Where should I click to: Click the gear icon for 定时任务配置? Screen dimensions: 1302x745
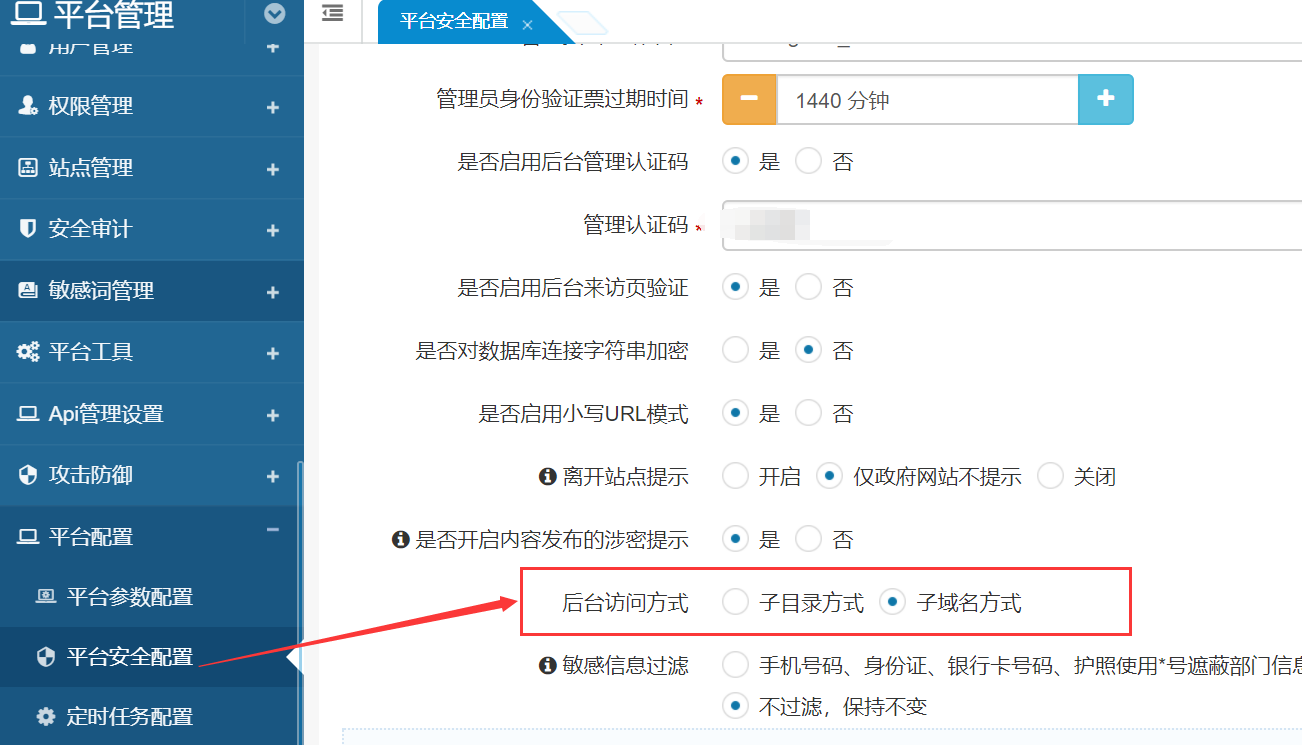pyautogui.click(x=46, y=717)
